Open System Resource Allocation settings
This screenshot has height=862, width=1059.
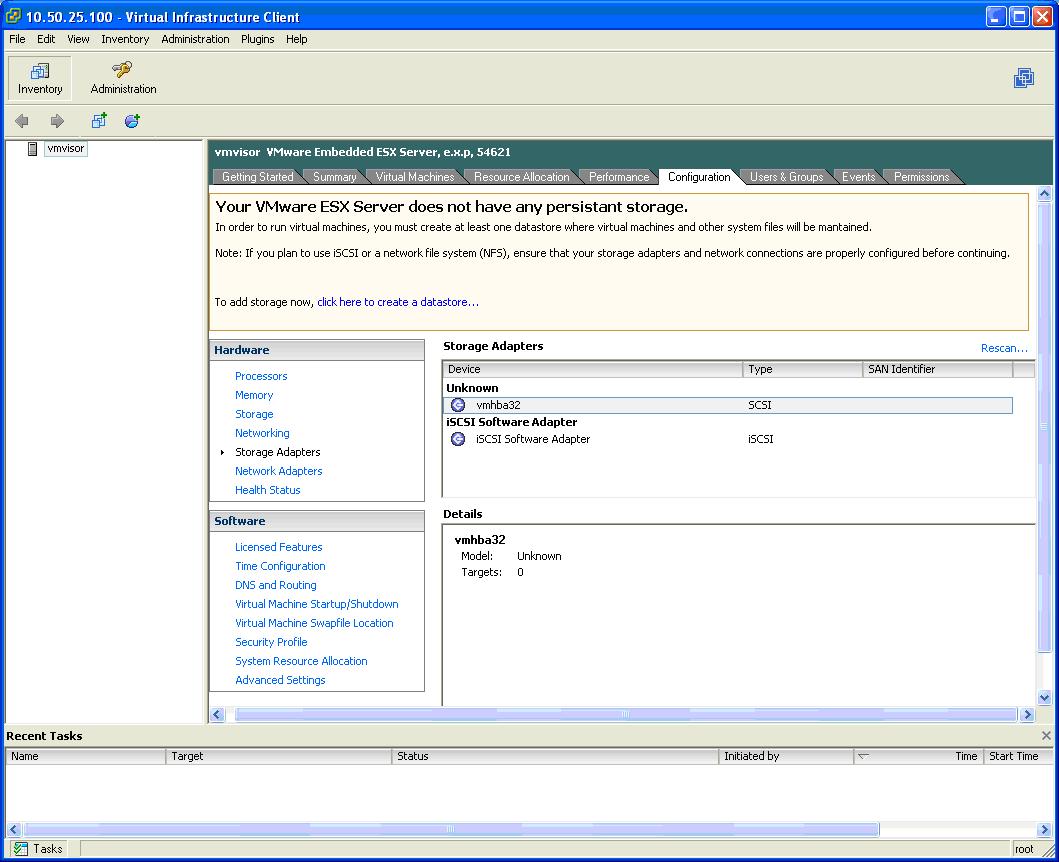coord(301,661)
